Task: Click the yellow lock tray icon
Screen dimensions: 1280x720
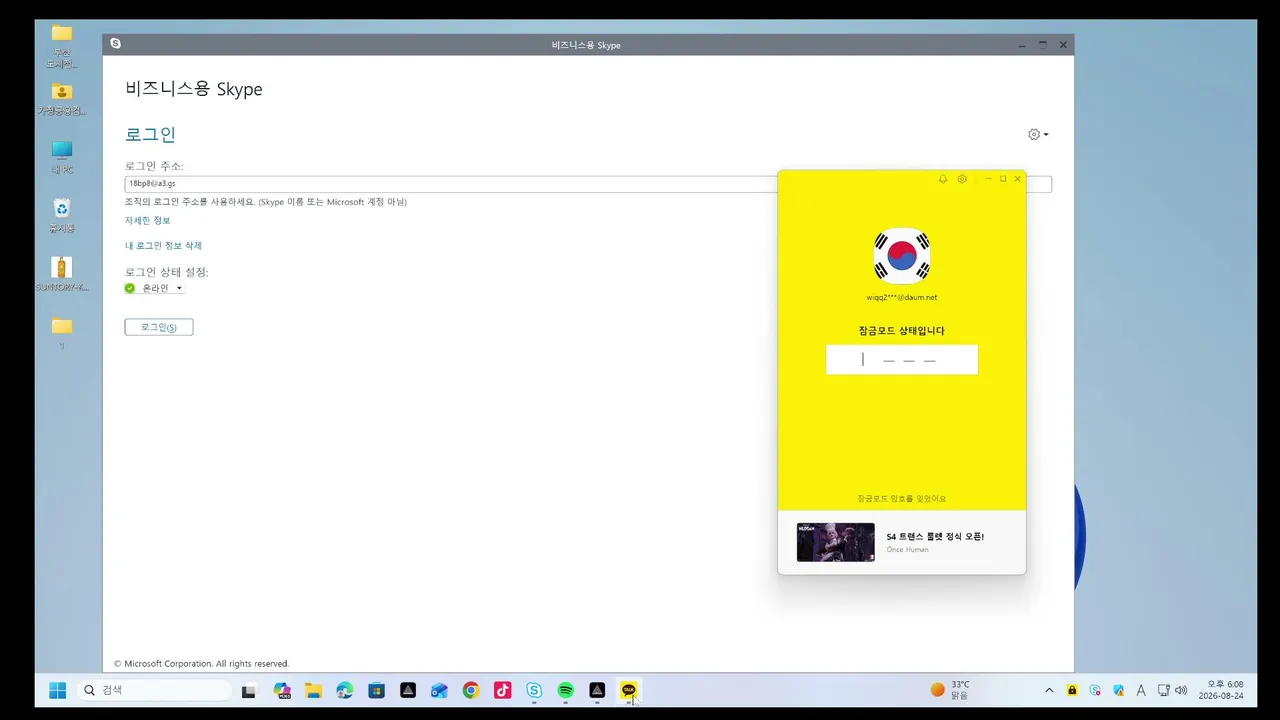Action: [1072, 690]
